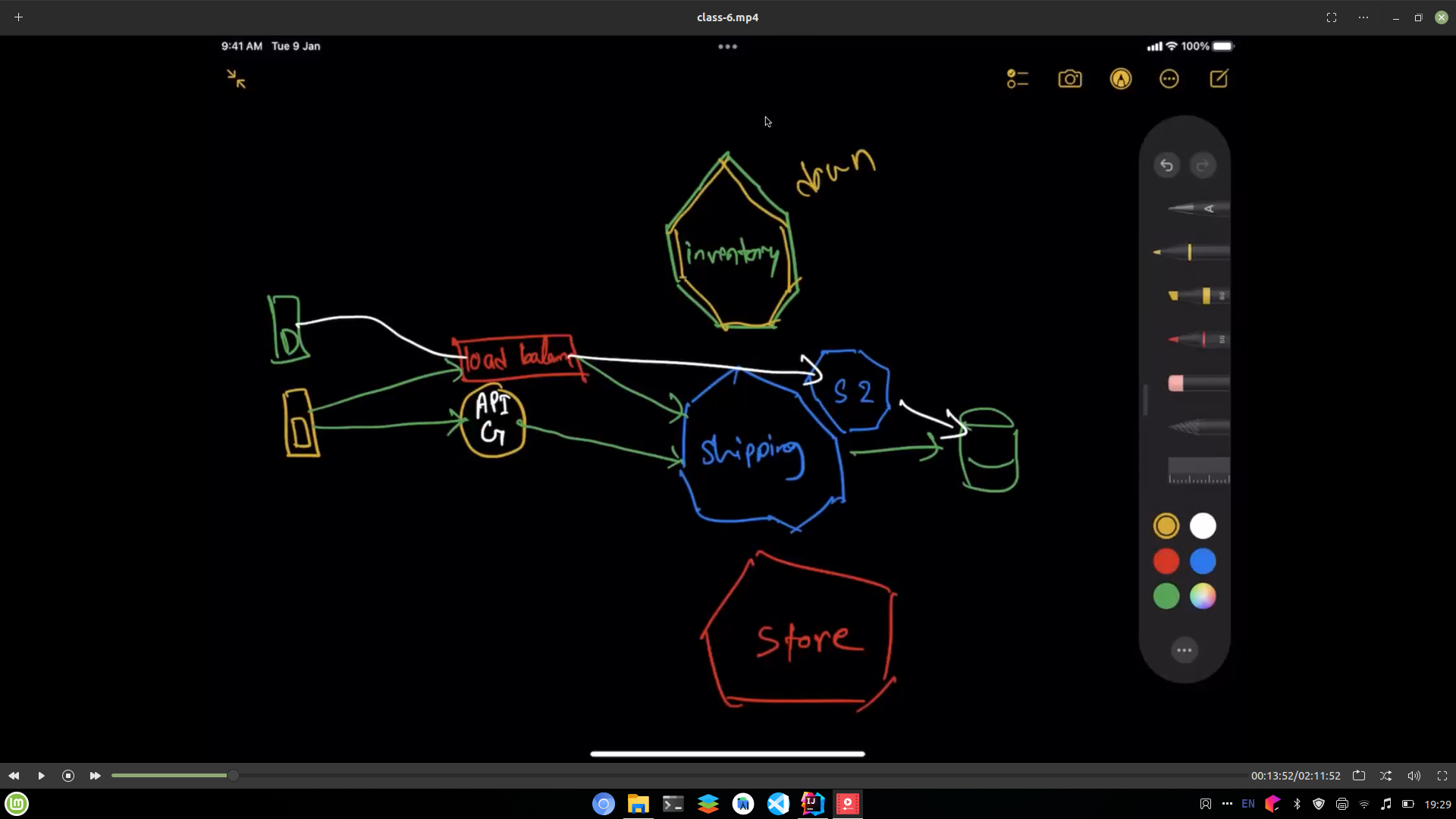Click the undo arrow in drawing palette
This screenshot has height=819, width=1456.
click(1167, 165)
